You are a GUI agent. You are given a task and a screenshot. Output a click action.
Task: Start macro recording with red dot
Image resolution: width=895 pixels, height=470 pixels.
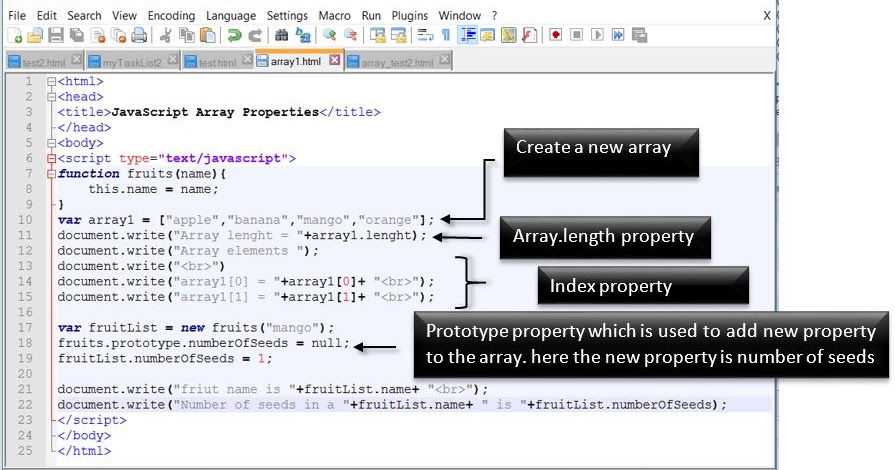(x=555, y=35)
